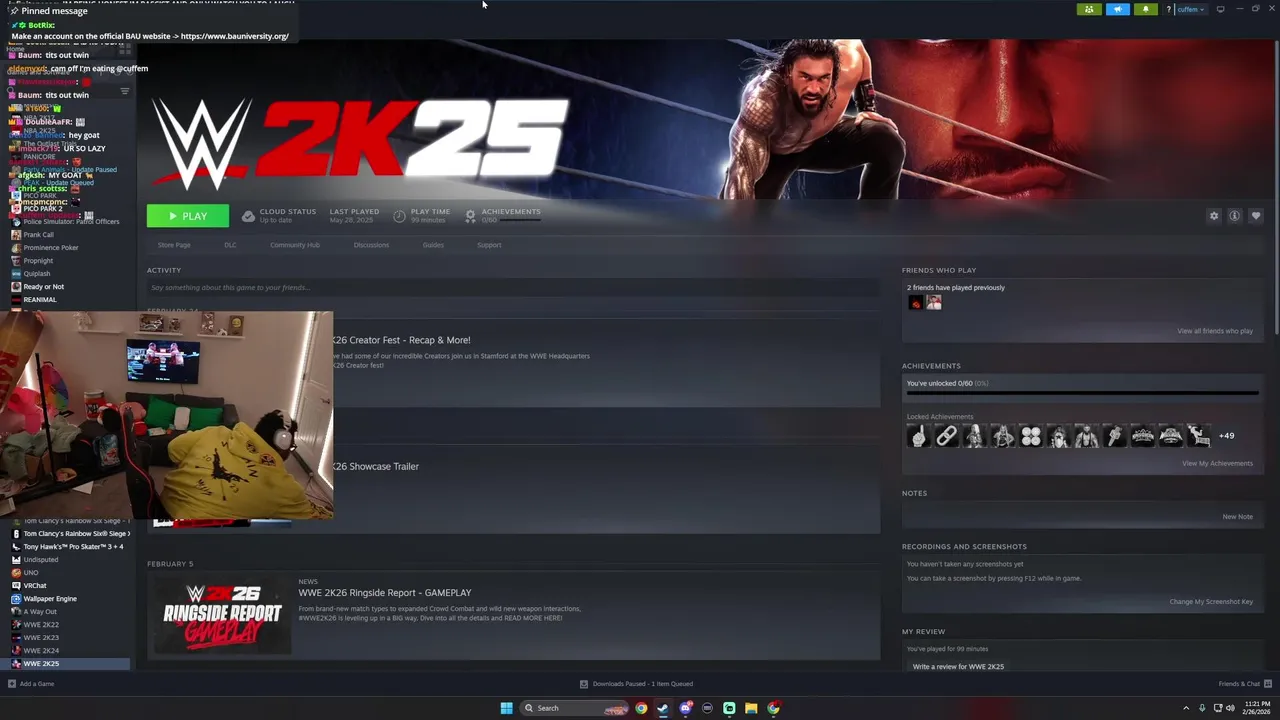
Task: Click second friend avatar in Friends Who Play
Action: coord(934,303)
